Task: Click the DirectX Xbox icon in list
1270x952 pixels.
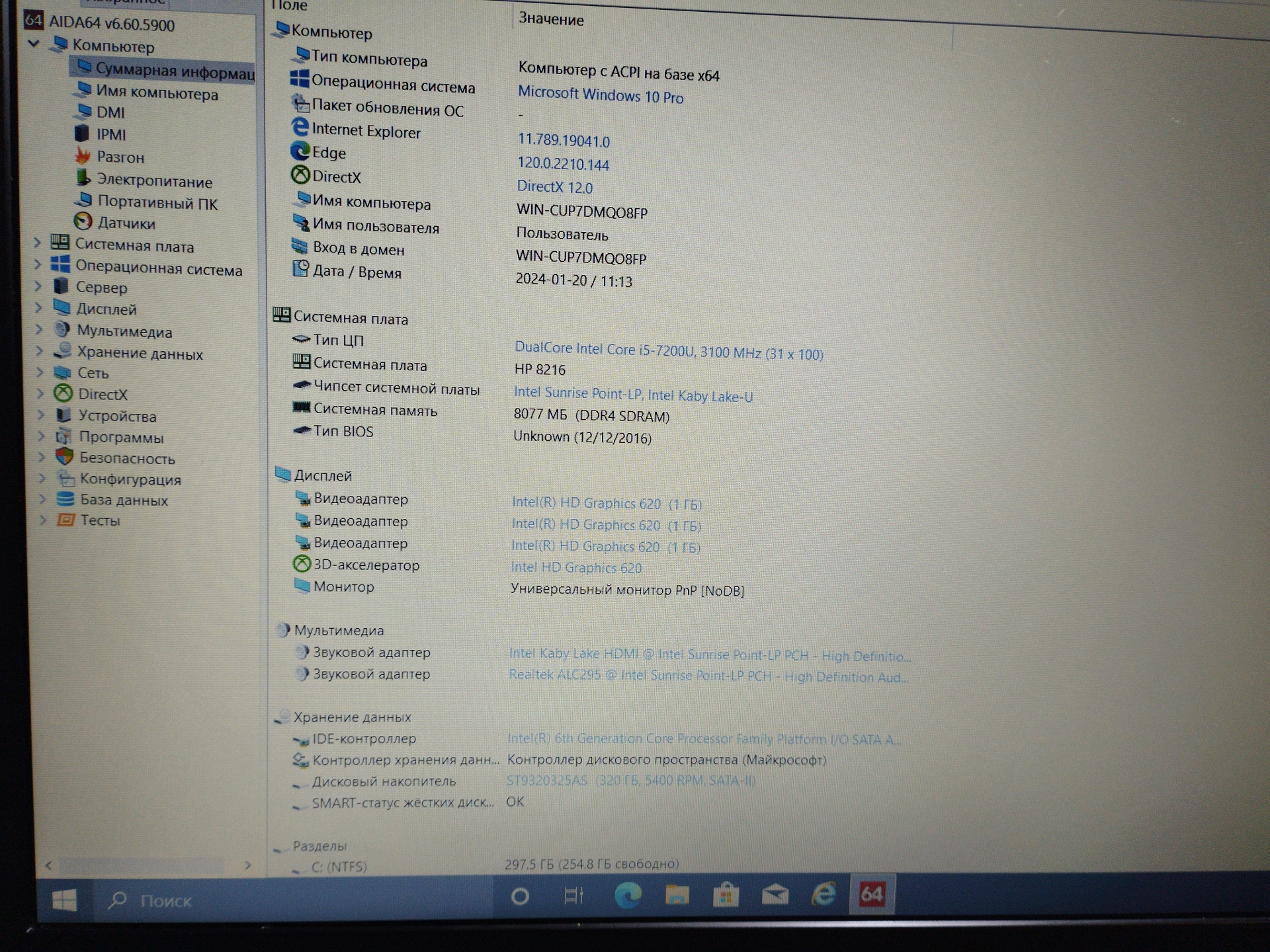Action: [x=301, y=175]
